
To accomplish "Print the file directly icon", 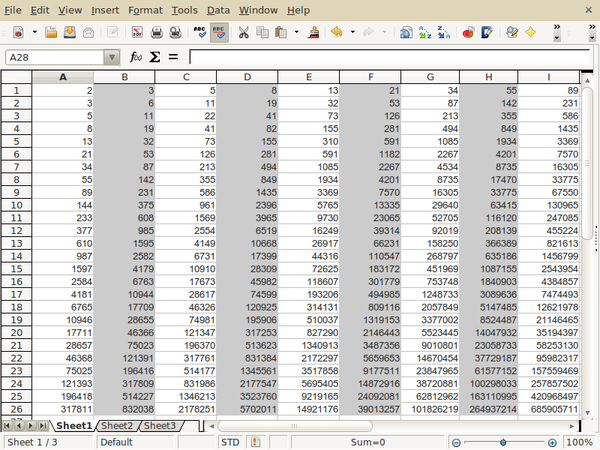I will [x=156, y=33].
